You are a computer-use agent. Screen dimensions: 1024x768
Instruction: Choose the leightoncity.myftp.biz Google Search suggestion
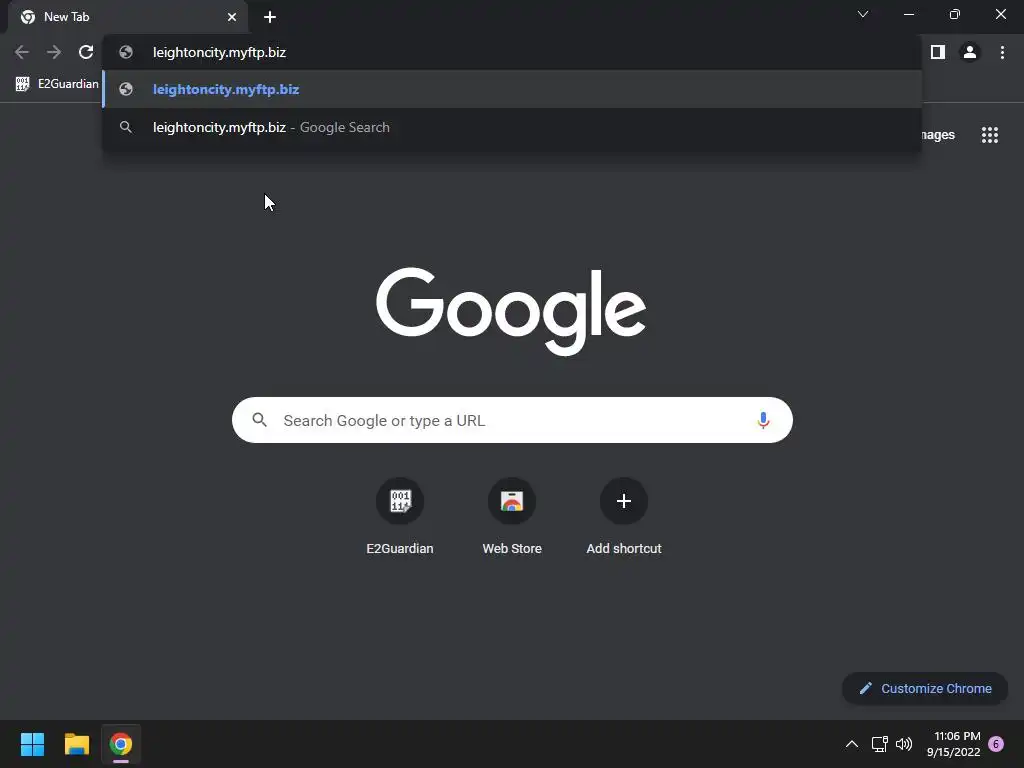coord(512,127)
